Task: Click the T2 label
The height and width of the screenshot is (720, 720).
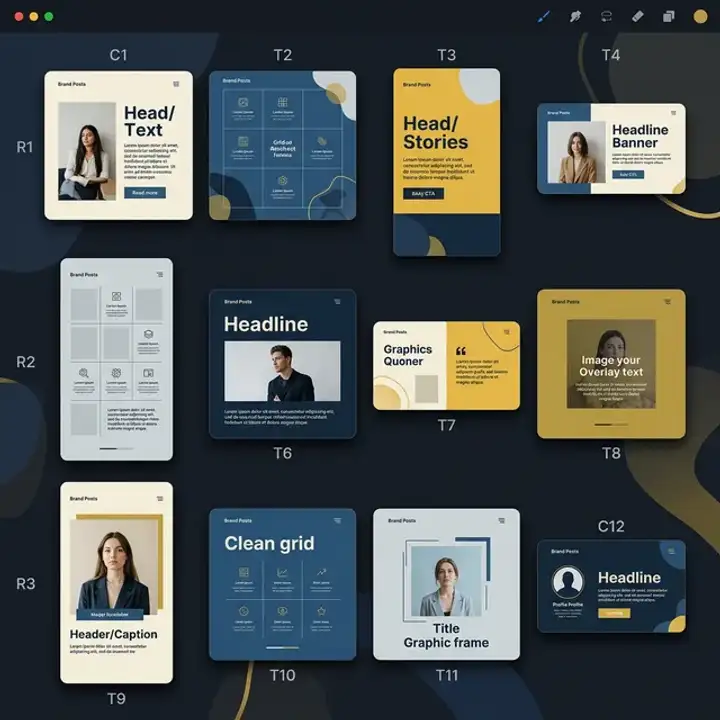Action: click(283, 55)
